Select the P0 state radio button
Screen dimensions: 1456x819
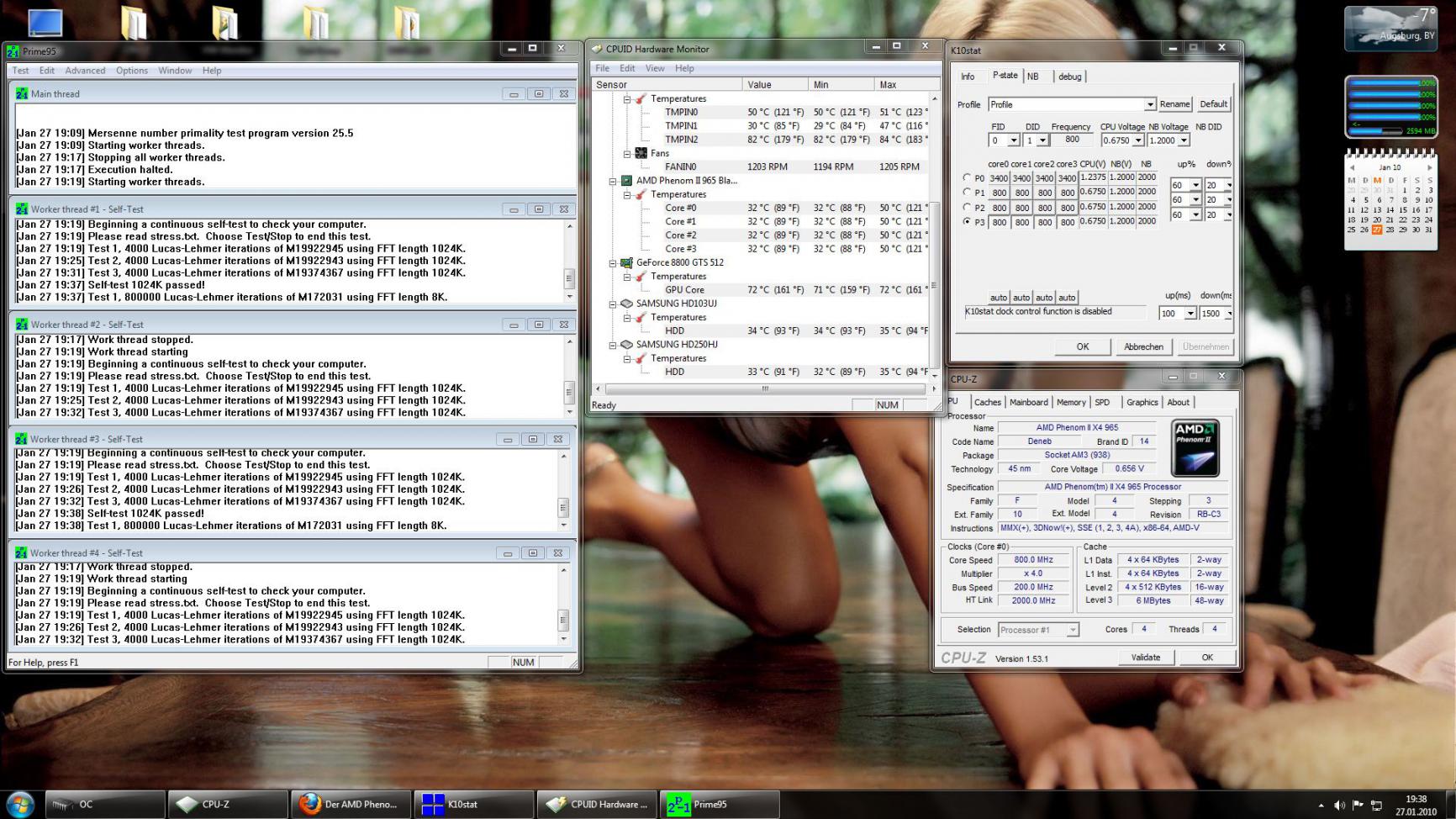[x=967, y=178]
